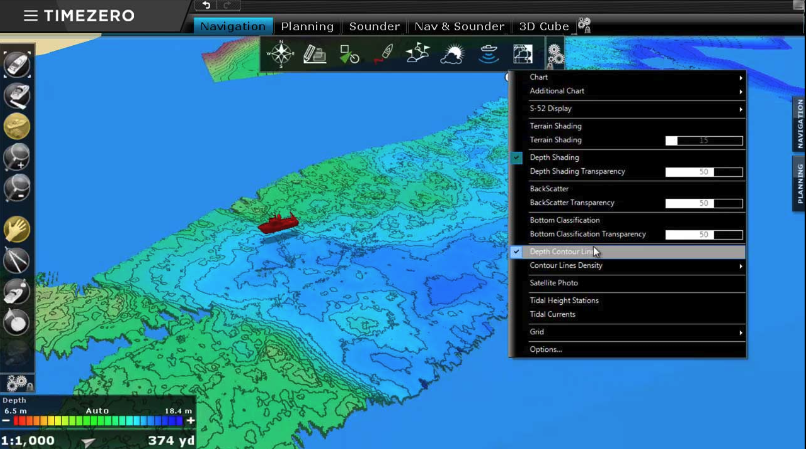Open the vertical NAVIGATION side panel
This screenshot has height=449, width=806.
point(799,124)
